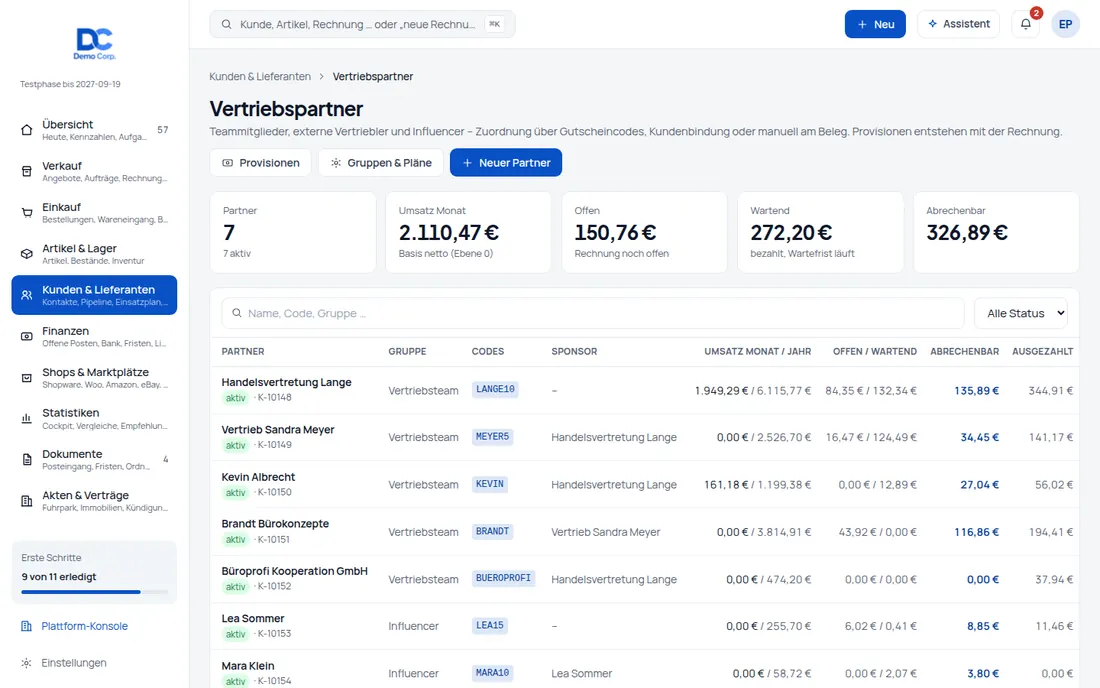1100x688 pixels.
Task: Click the Ausgezahlt column header
Action: click(x=1042, y=351)
